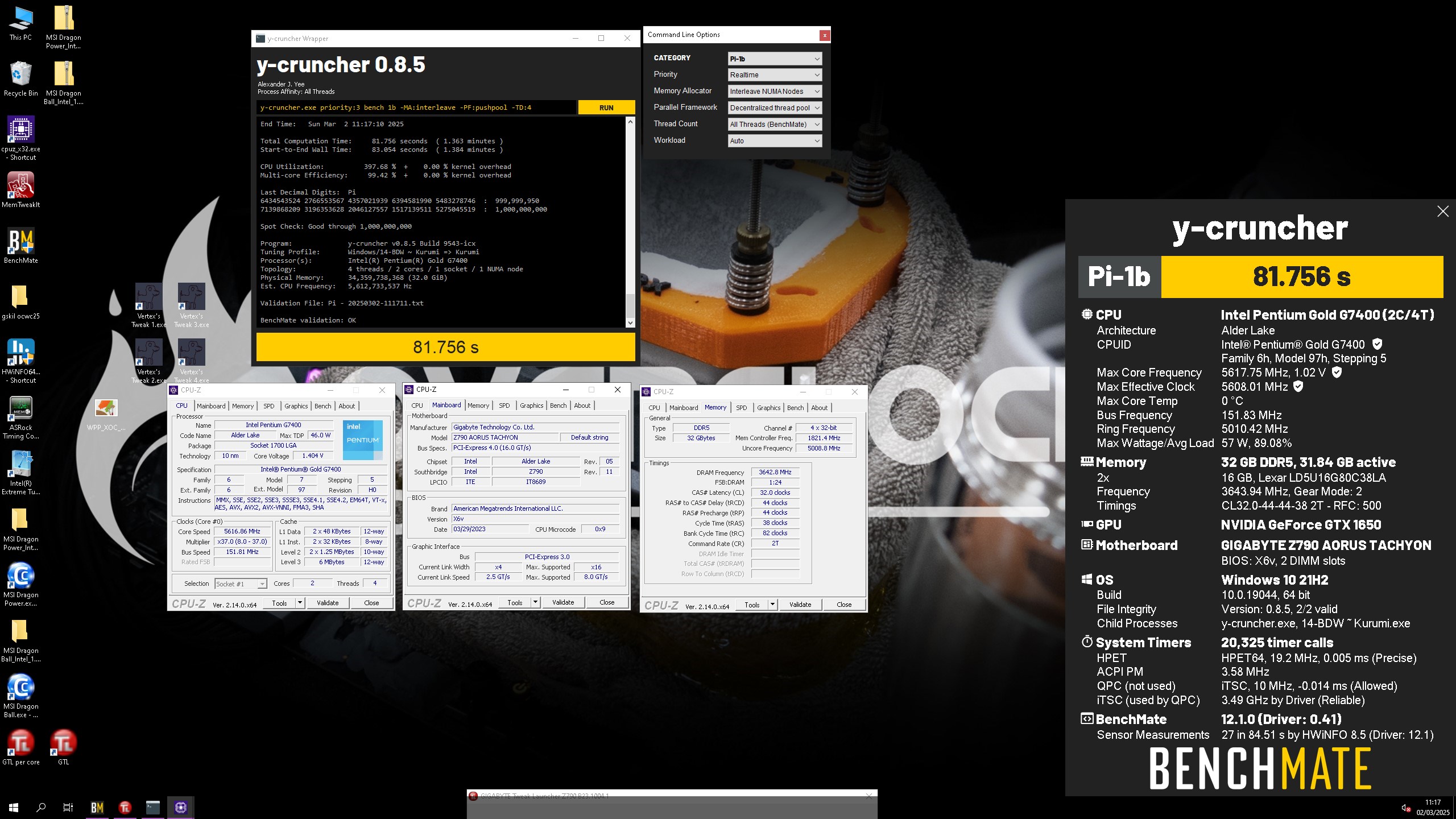Open Workload dropdown set to Auto
This screenshot has width=1456, height=819.
(775, 141)
